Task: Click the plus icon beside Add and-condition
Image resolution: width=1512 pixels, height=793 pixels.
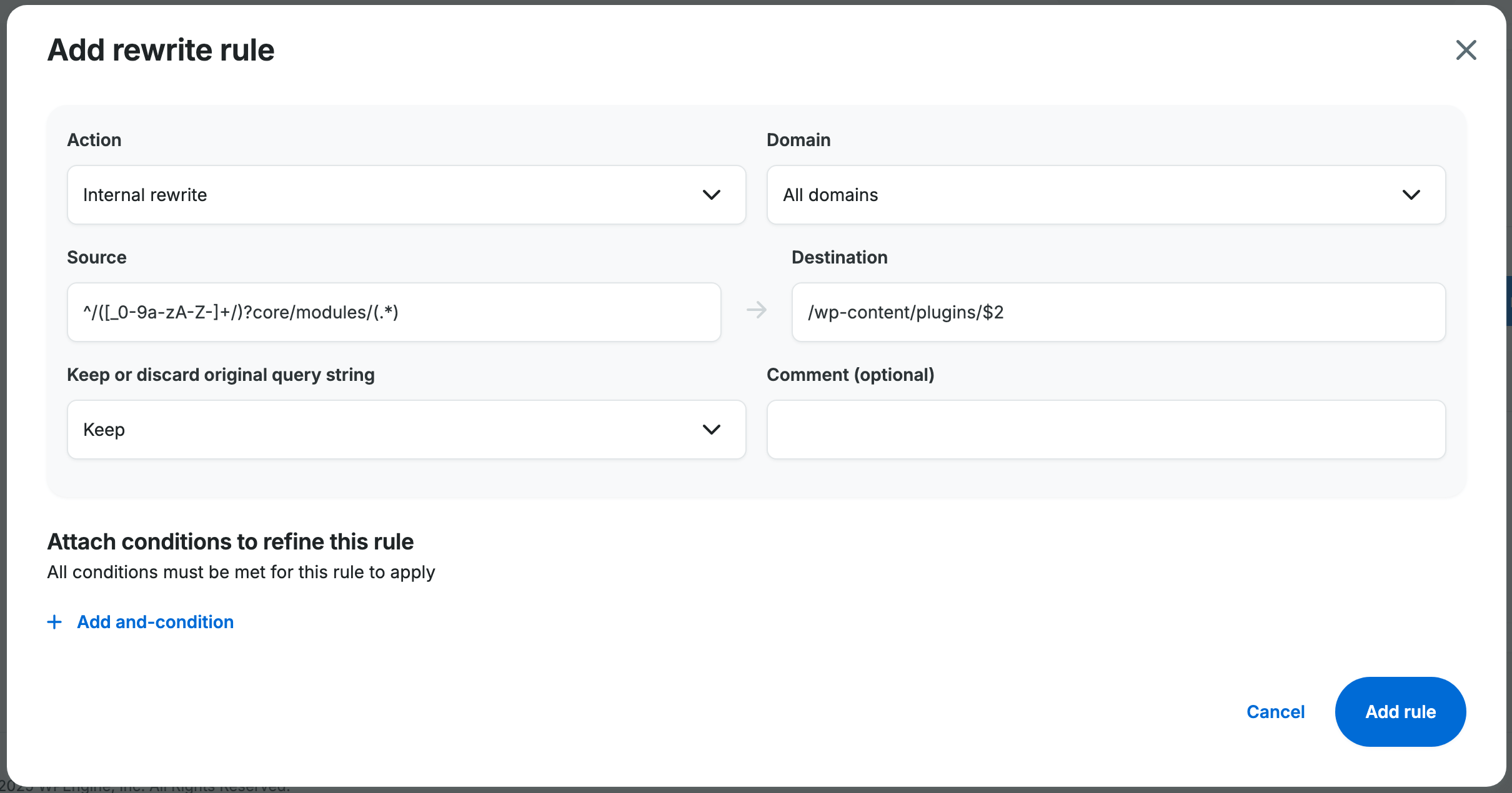Action: coord(55,622)
